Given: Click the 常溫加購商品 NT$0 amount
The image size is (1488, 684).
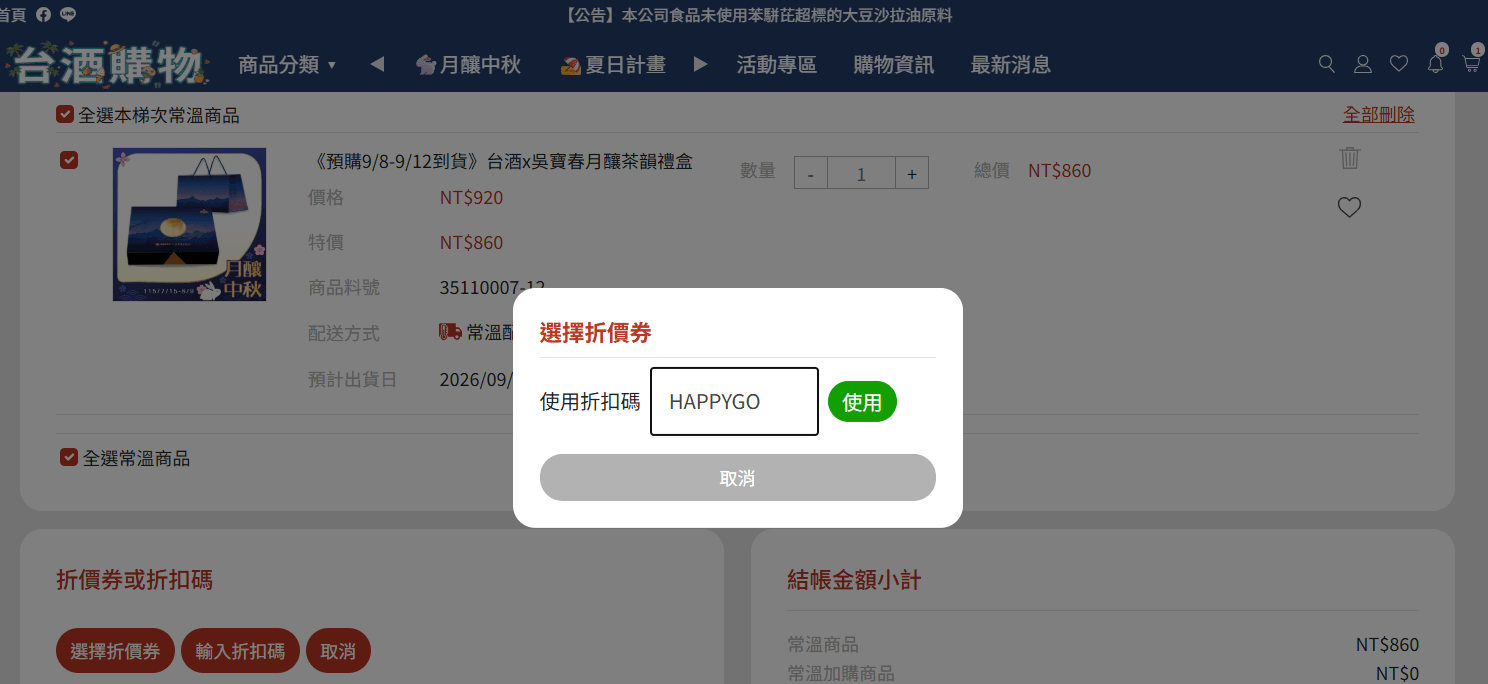Looking at the screenshot, I should click(1397, 674).
